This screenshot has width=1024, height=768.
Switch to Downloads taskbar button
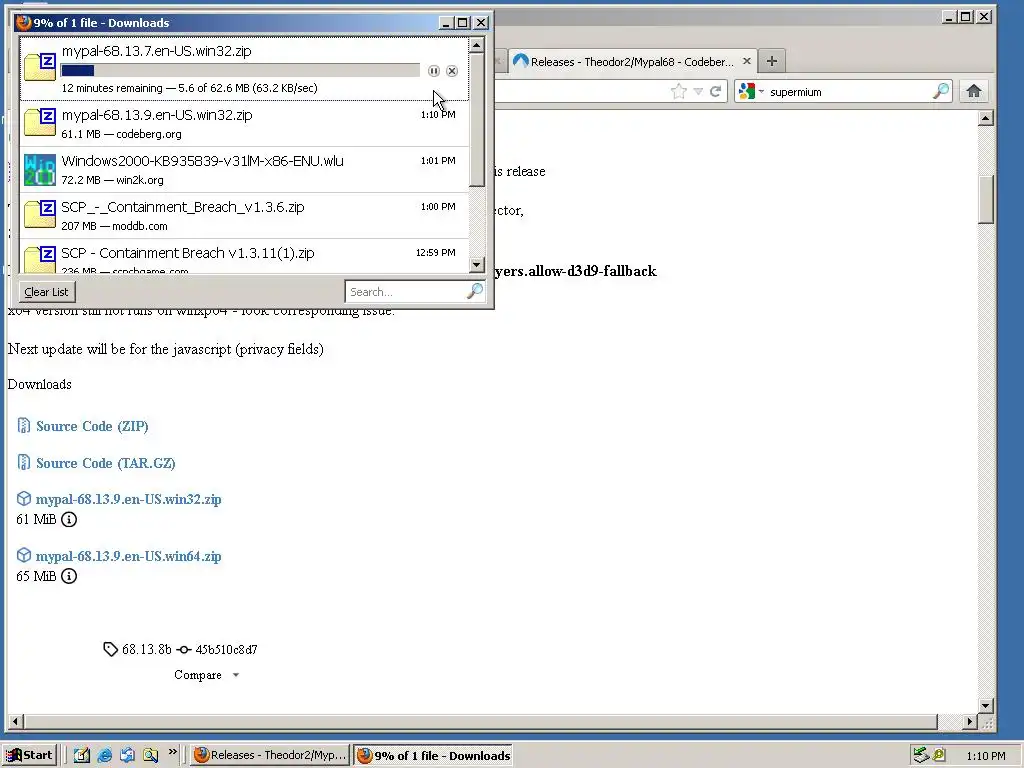point(434,755)
